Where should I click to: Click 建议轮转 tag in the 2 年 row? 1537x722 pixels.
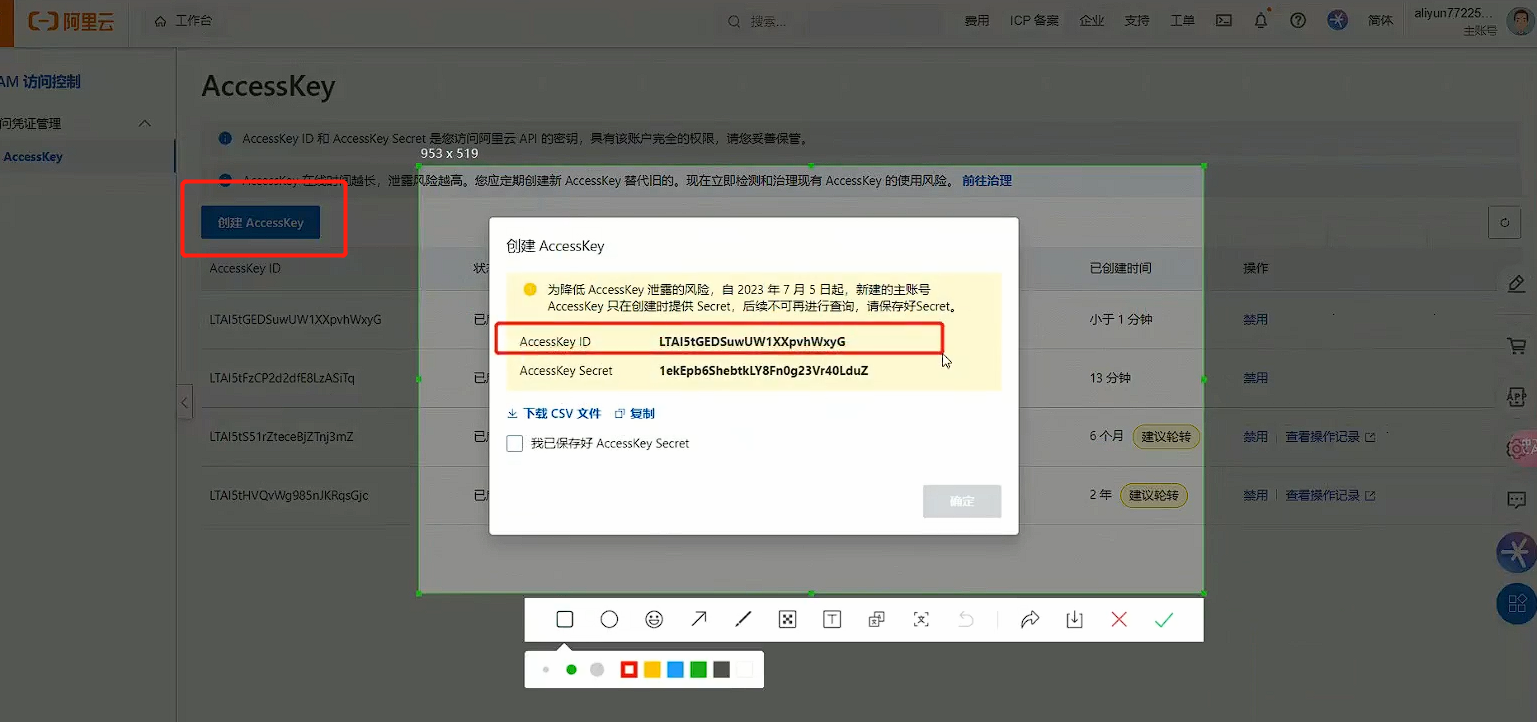(x=1154, y=495)
